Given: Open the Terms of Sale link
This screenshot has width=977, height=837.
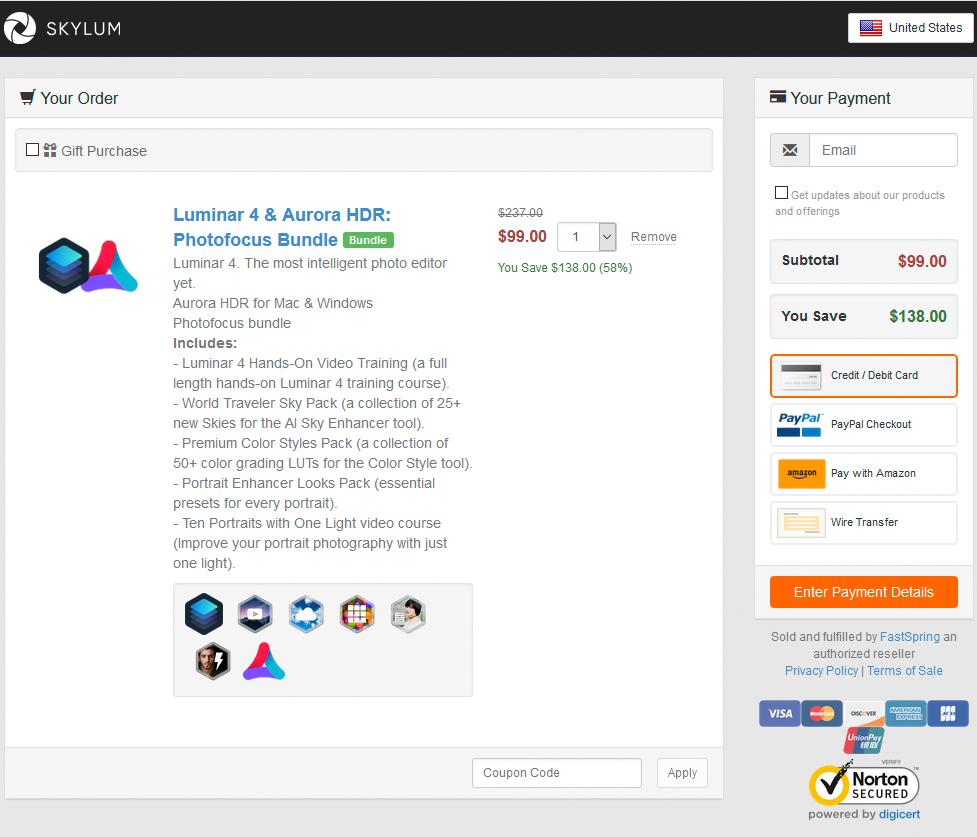Looking at the screenshot, I should coord(905,671).
